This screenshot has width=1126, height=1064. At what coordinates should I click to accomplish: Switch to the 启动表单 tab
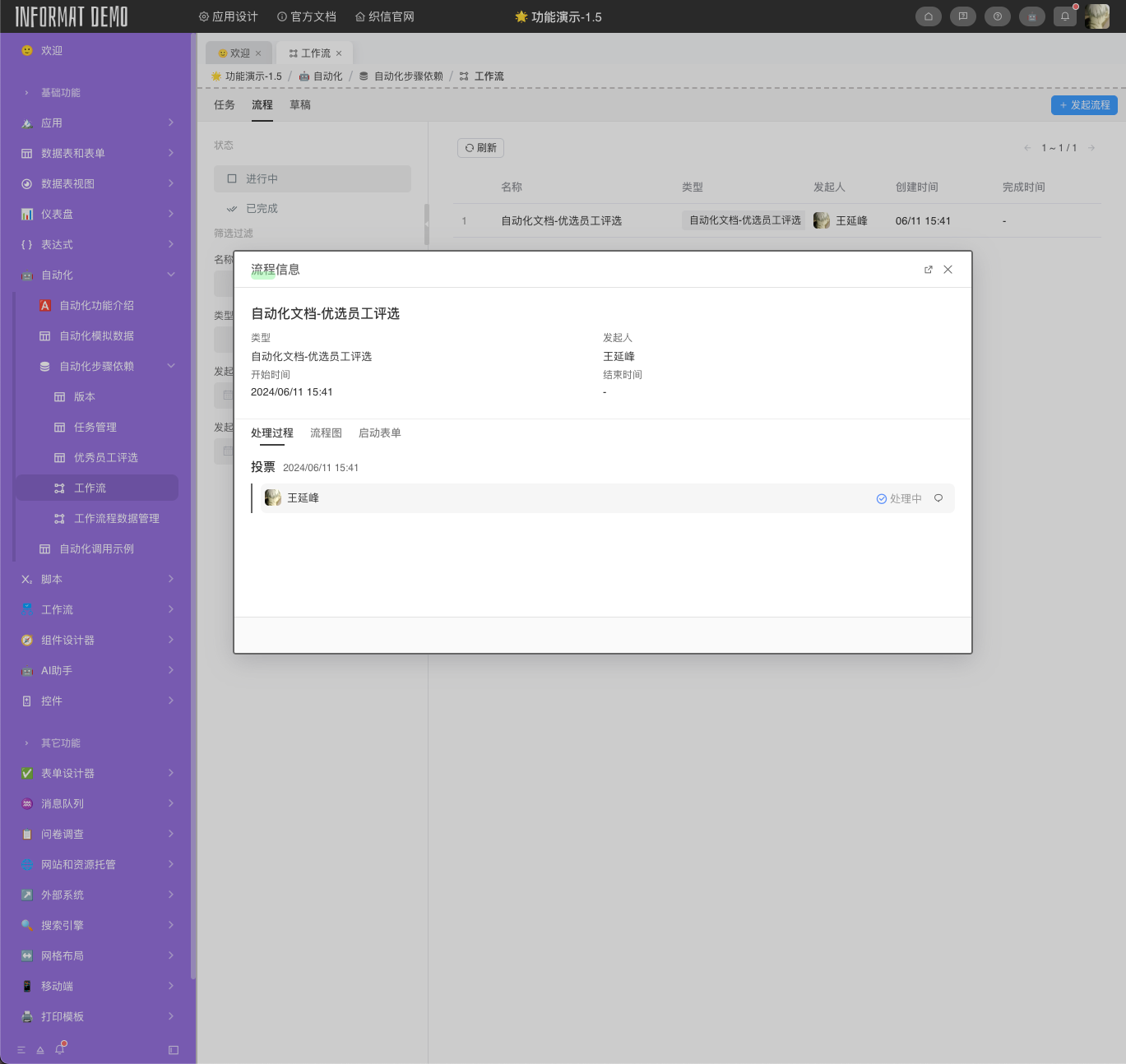click(379, 433)
